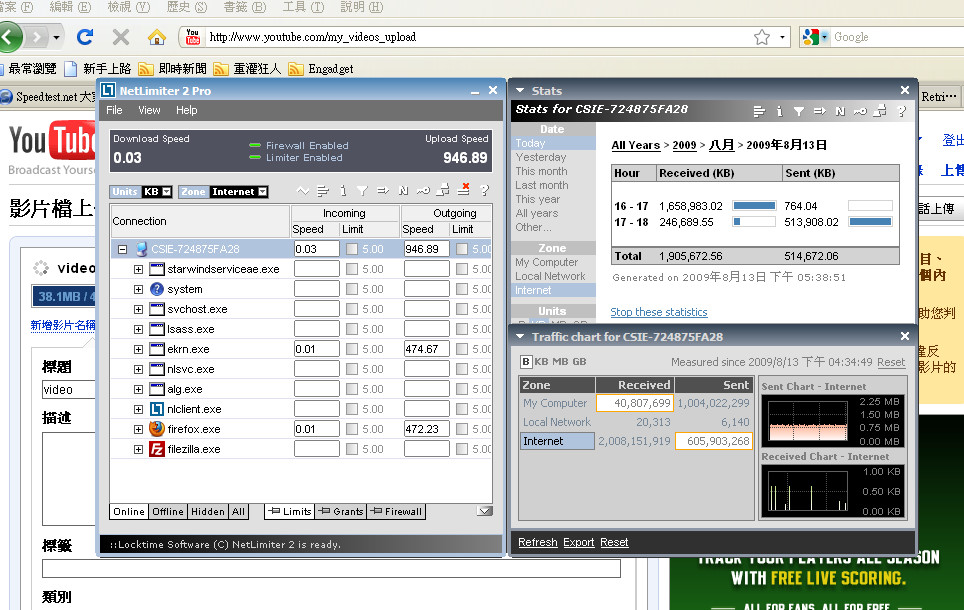This screenshot has width=964, height=610.
Task: Click the filter funnel icon in NetLimiter toolbar
Action: tap(362, 191)
